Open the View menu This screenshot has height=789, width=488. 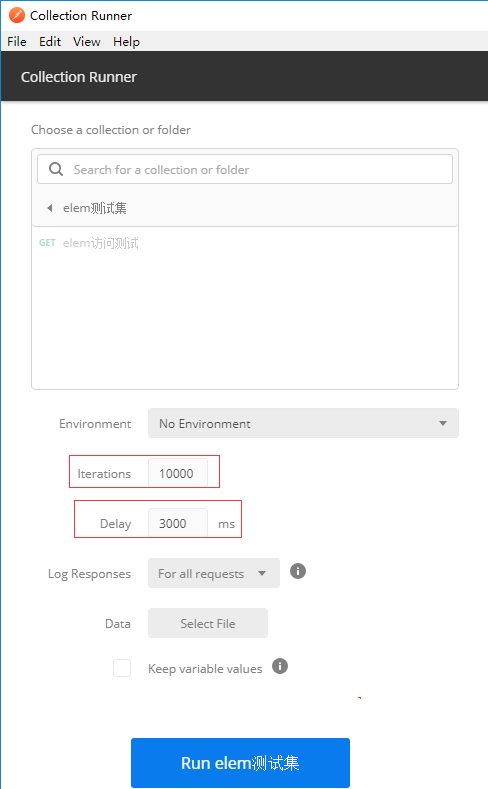pos(87,42)
